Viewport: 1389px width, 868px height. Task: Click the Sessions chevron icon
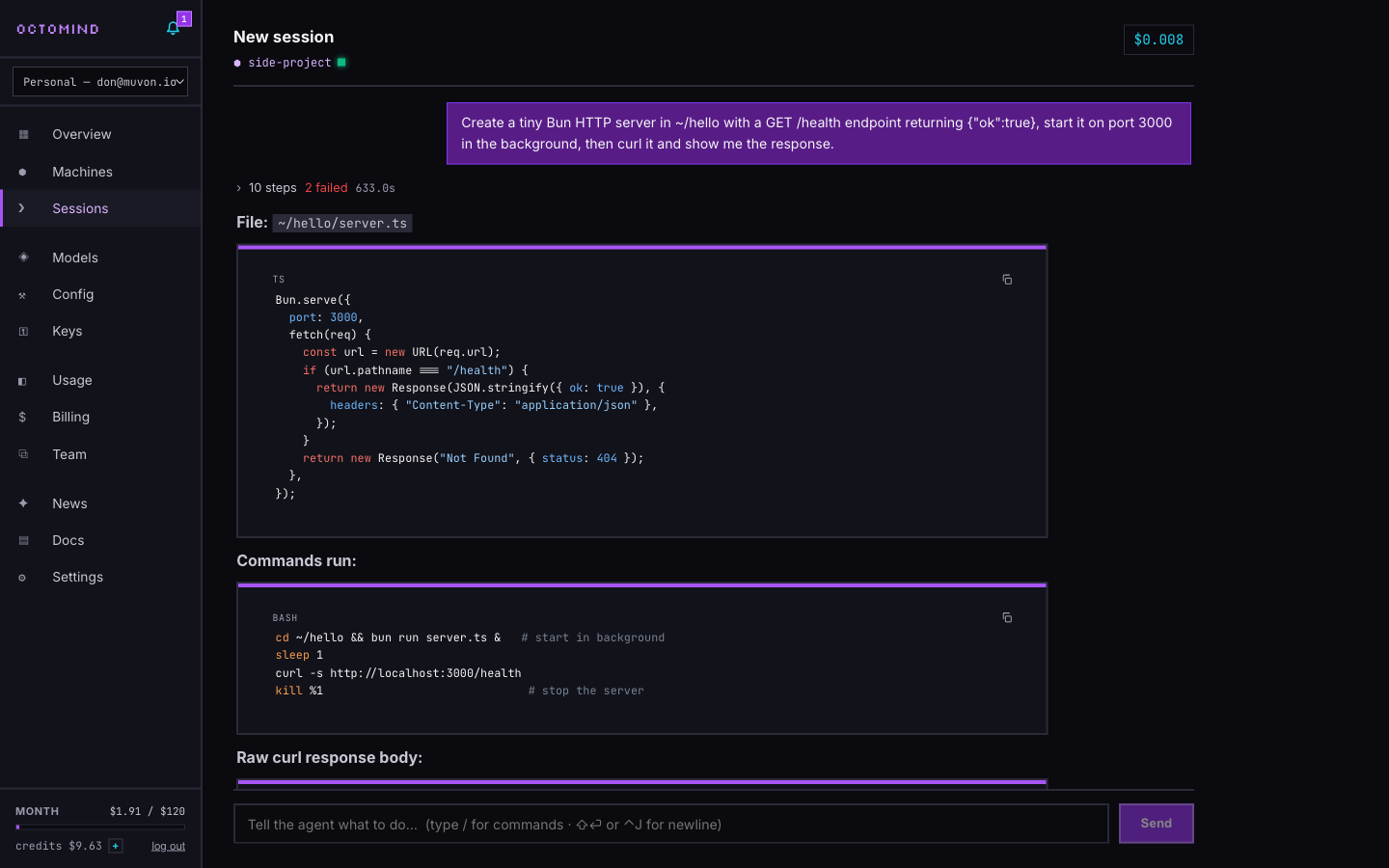[x=22, y=208]
